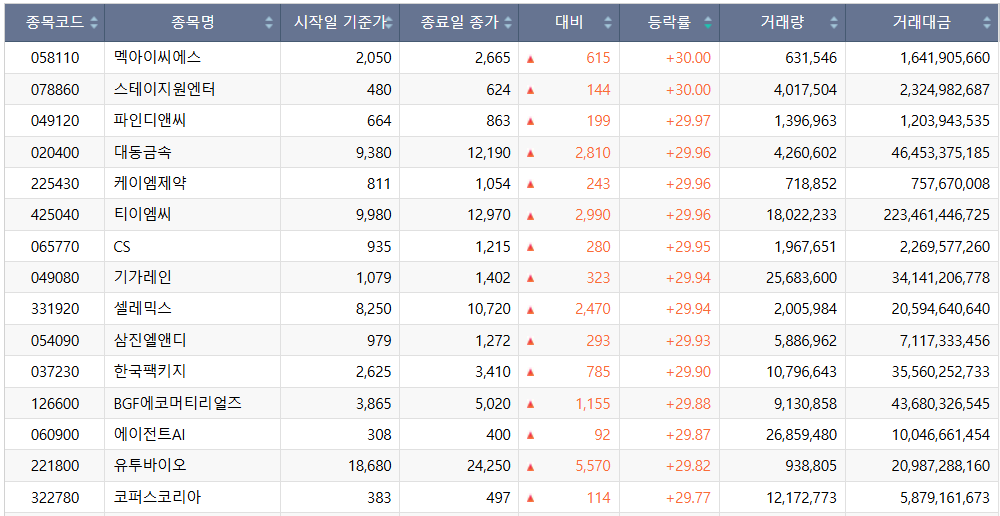
Task: Click up-triangle in 유투바이오 row
Action: [531, 467]
